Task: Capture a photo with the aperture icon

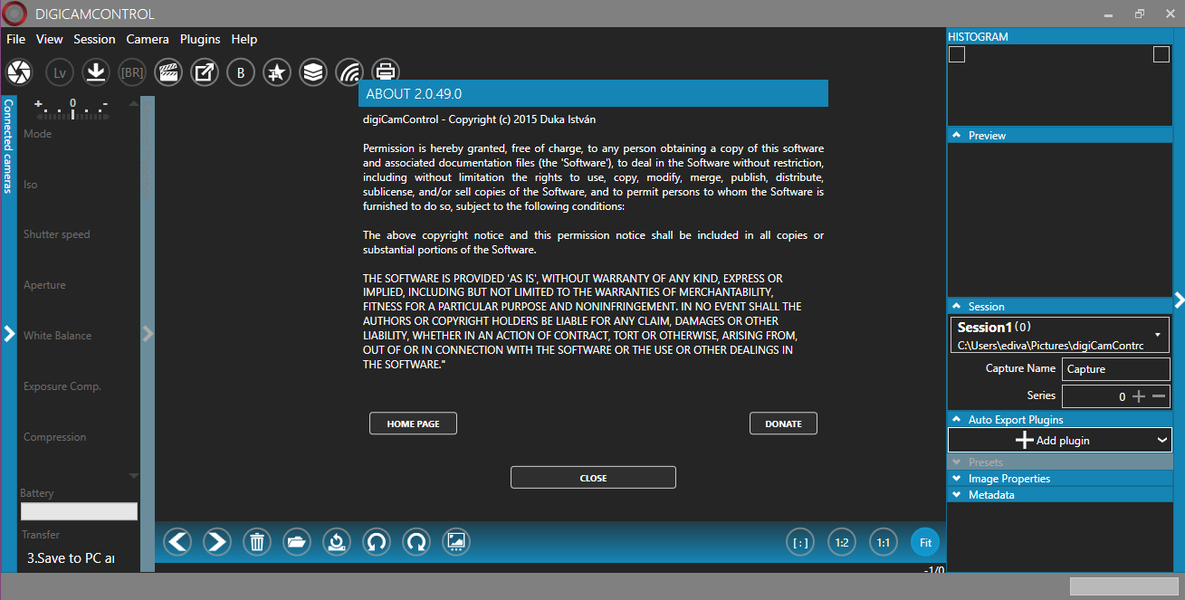Action: 19,71
